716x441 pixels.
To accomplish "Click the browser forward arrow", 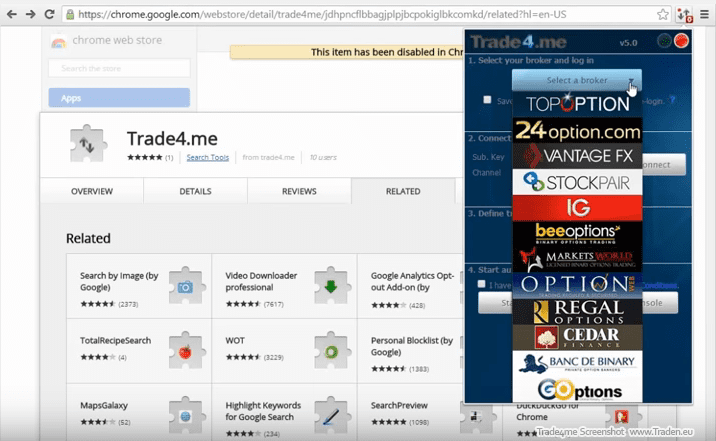I will coord(31,14).
